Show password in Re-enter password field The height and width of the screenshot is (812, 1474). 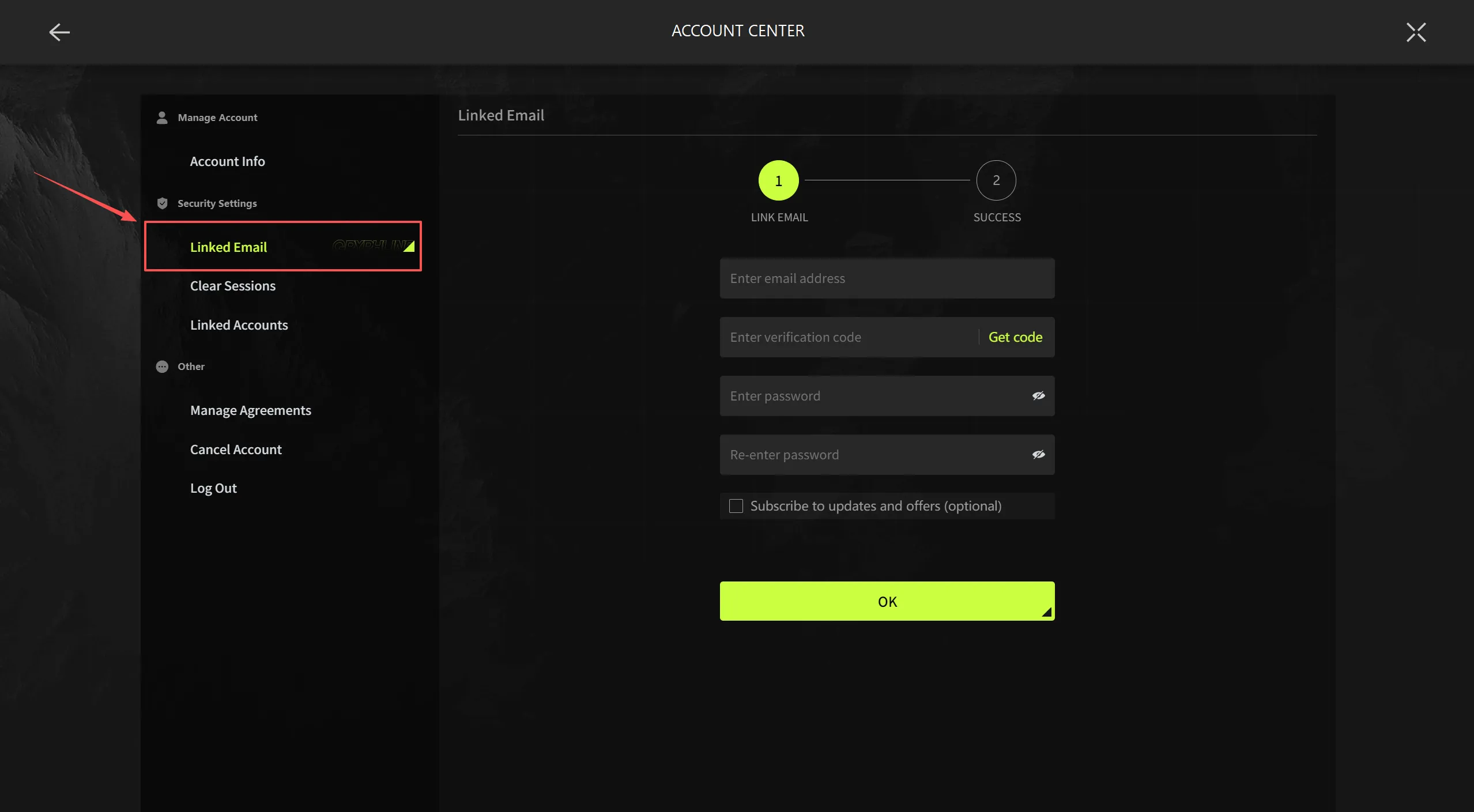(x=1038, y=455)
